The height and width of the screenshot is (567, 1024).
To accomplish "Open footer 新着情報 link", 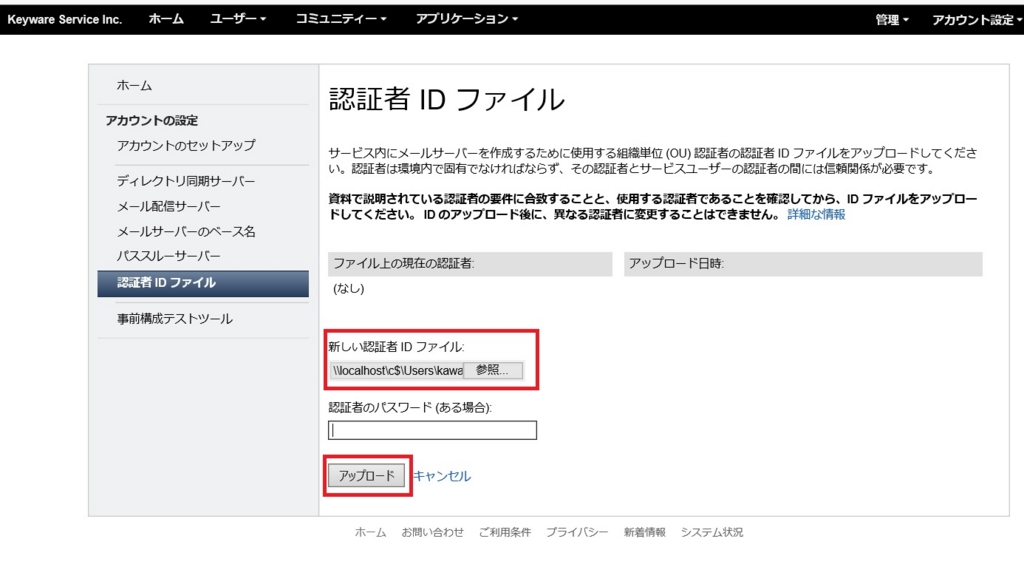I will [x=645, y=532].
